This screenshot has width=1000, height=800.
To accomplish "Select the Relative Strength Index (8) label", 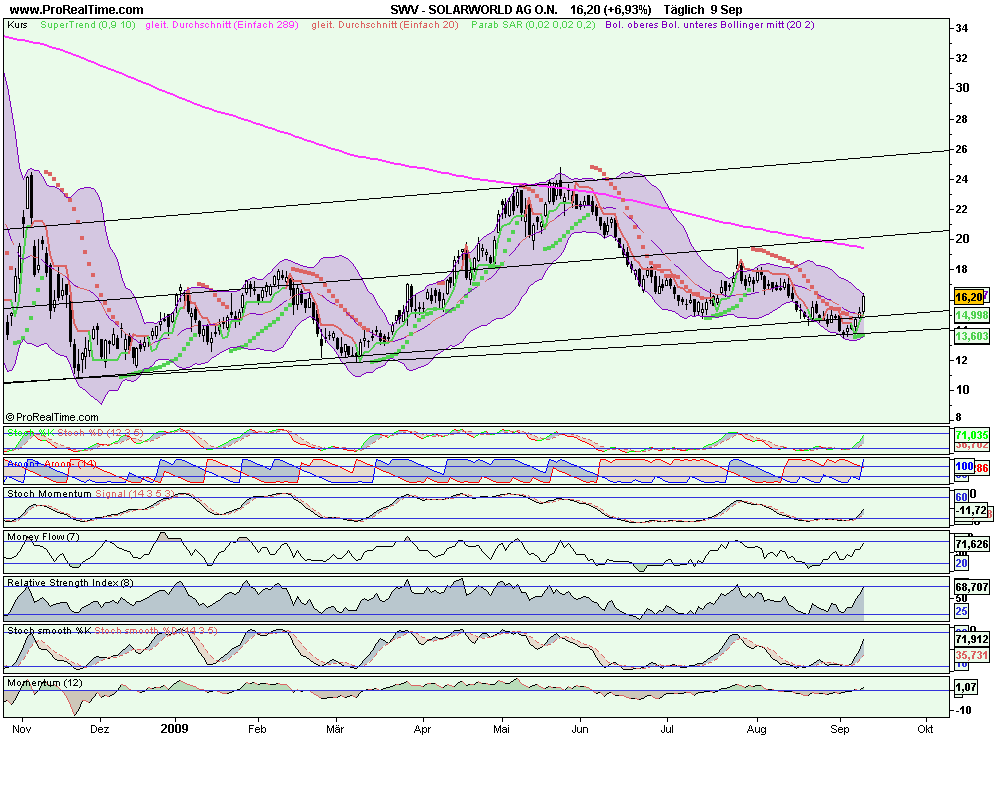I will [x=70, y=582].
